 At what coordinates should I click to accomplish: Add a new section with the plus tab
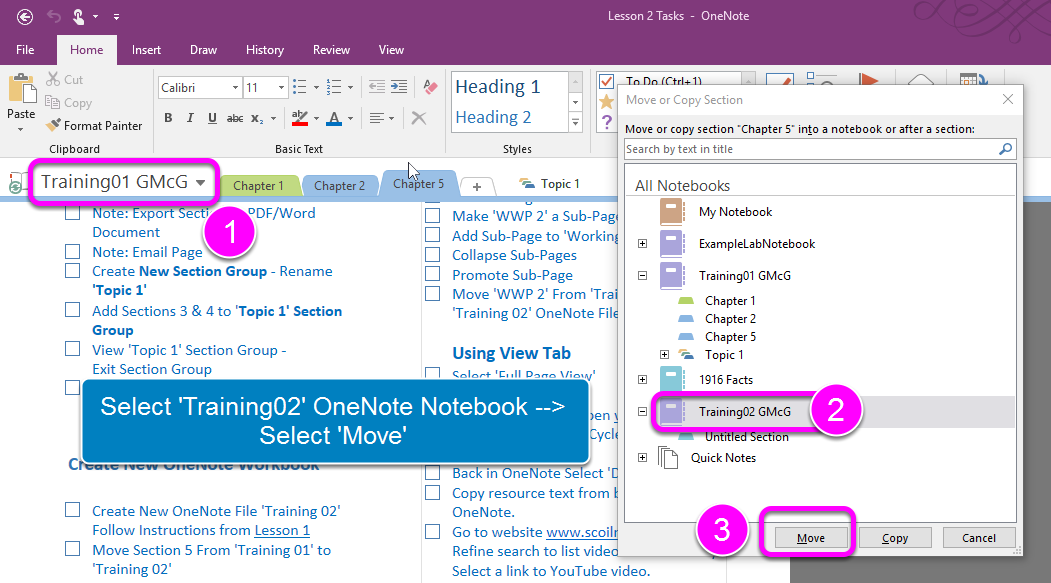(x=477, y=186)
